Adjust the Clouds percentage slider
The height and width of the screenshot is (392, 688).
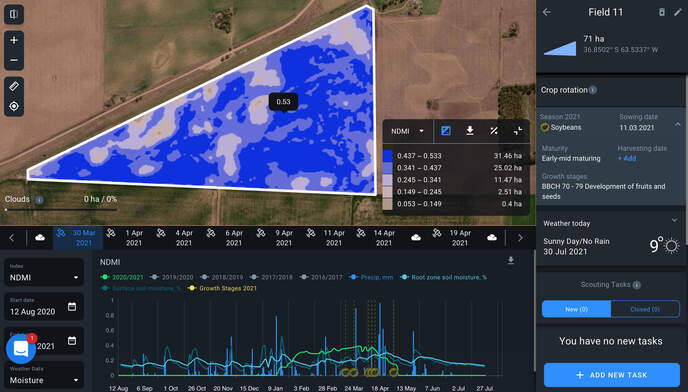click(x=61, y=210)
